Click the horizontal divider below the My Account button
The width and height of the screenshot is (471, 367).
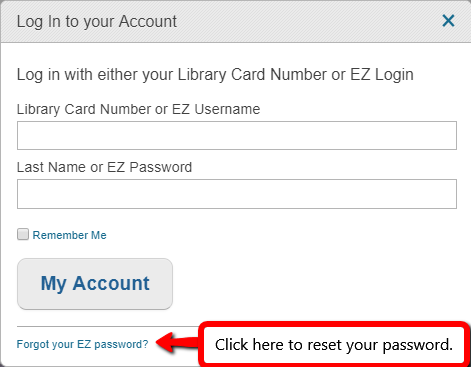pyautogui.click(x=108, y=326)
